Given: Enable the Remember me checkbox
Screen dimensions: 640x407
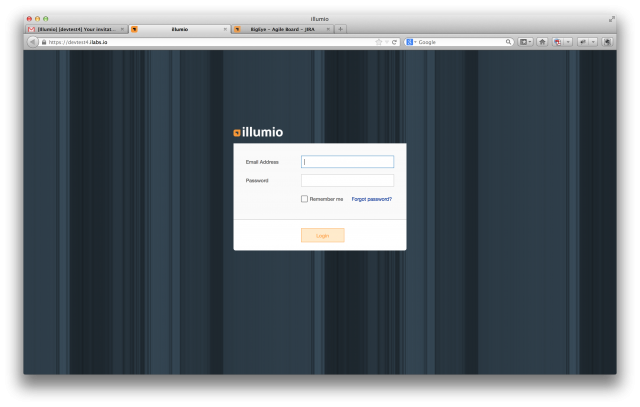Looking at the screenshot, I should (304, 199).
